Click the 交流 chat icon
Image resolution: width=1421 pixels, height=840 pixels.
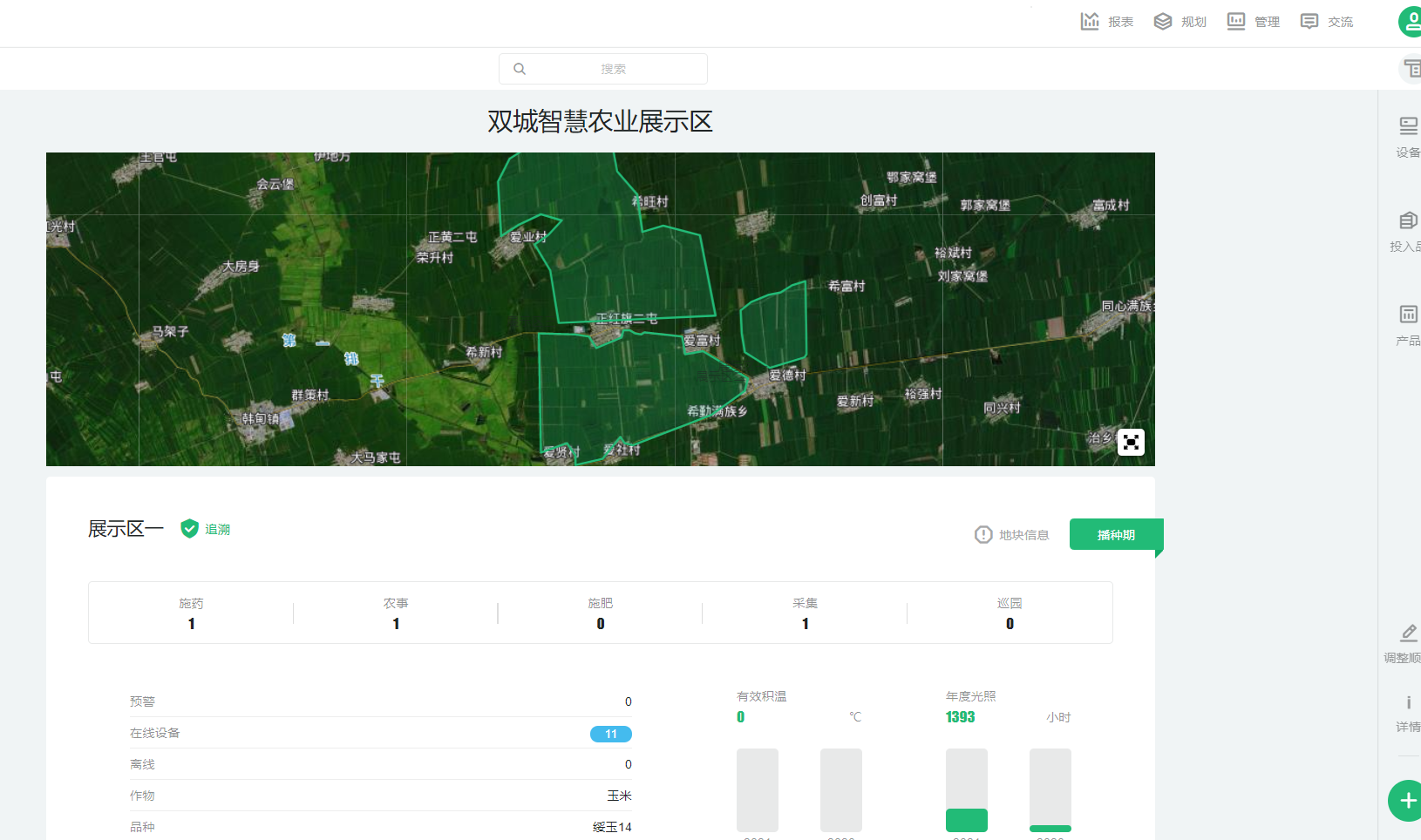[1309, 22]
